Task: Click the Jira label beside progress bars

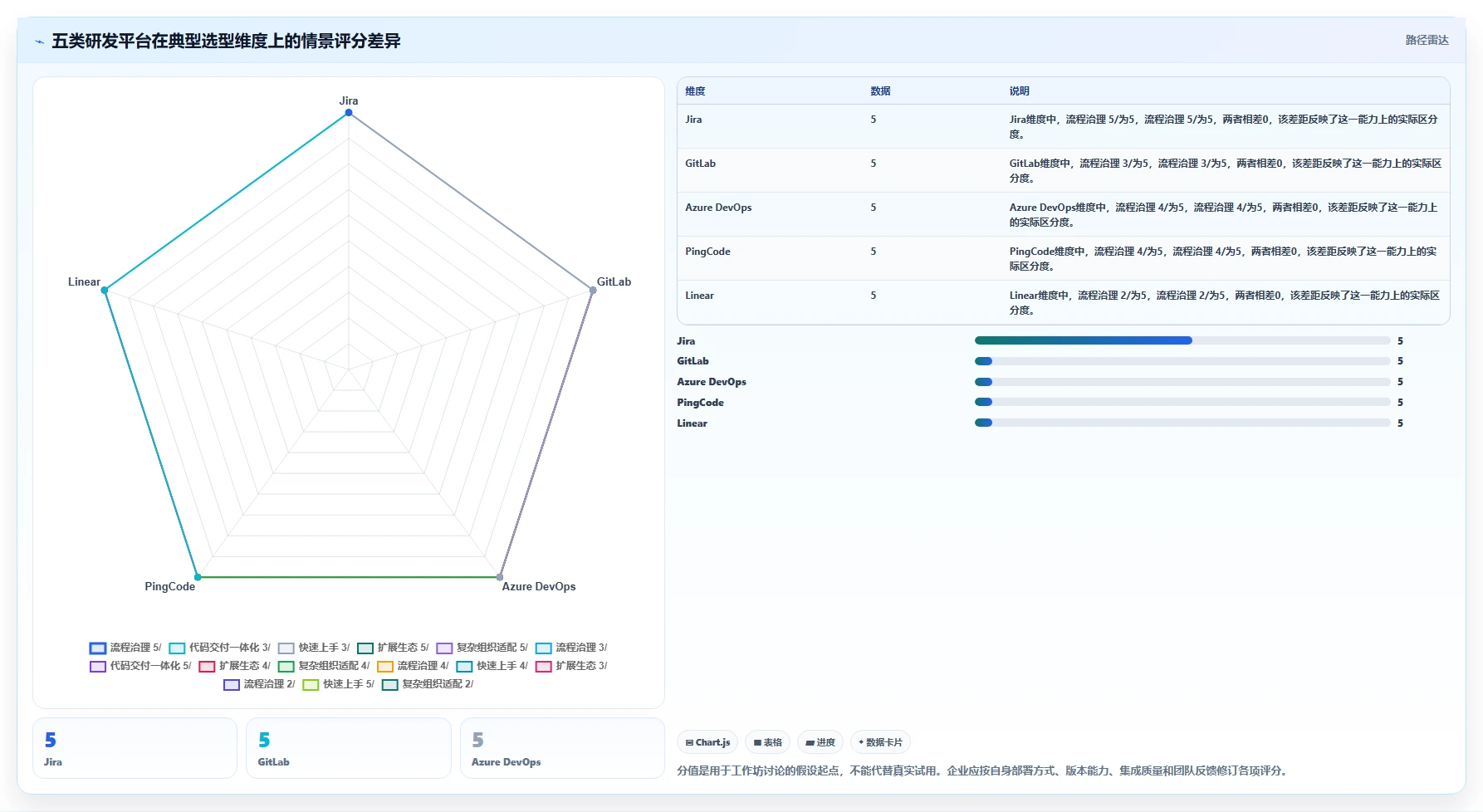Action: 686,341
